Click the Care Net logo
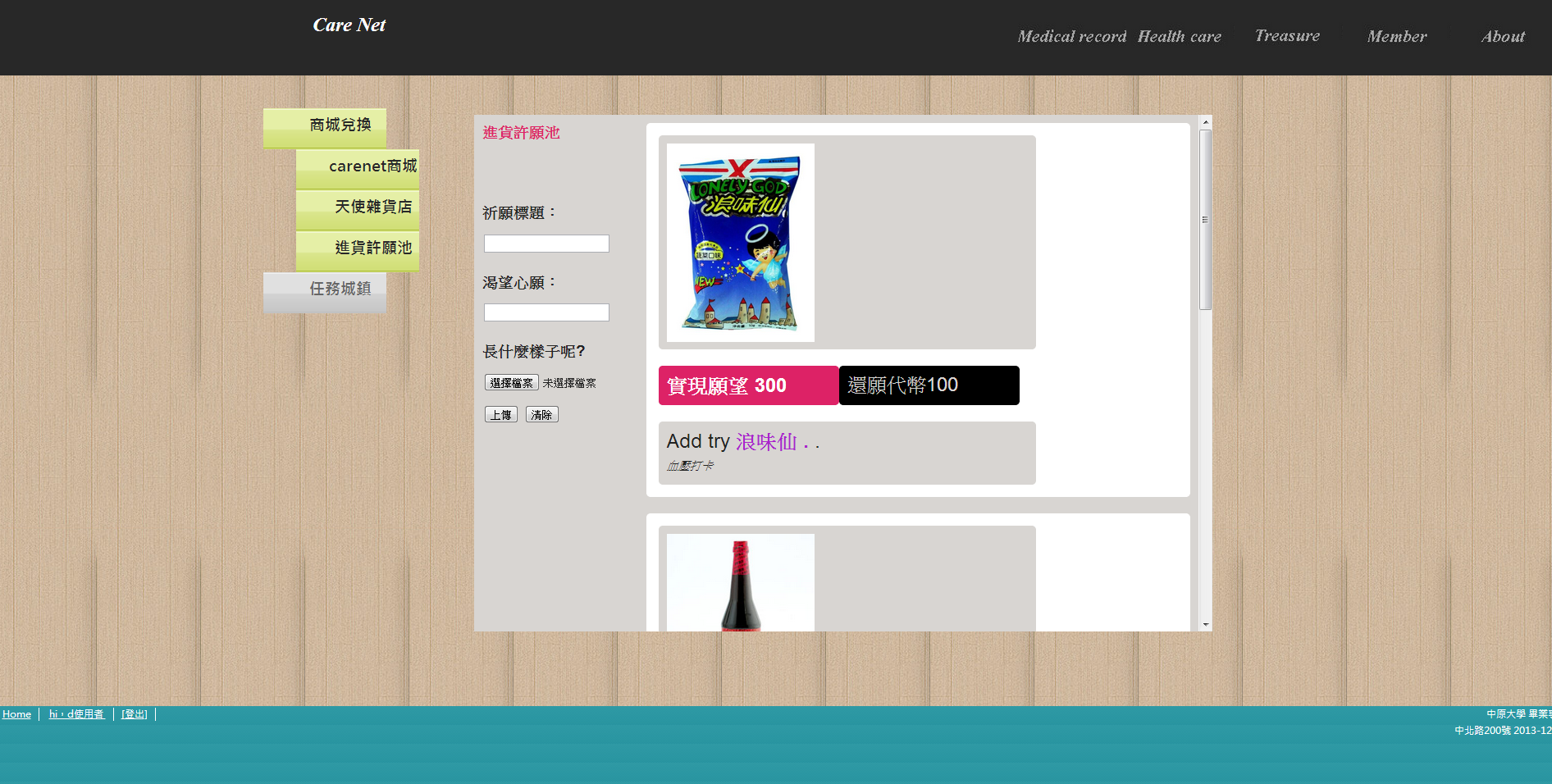This screenshot has width=1552, height=784. coord(349,25)
